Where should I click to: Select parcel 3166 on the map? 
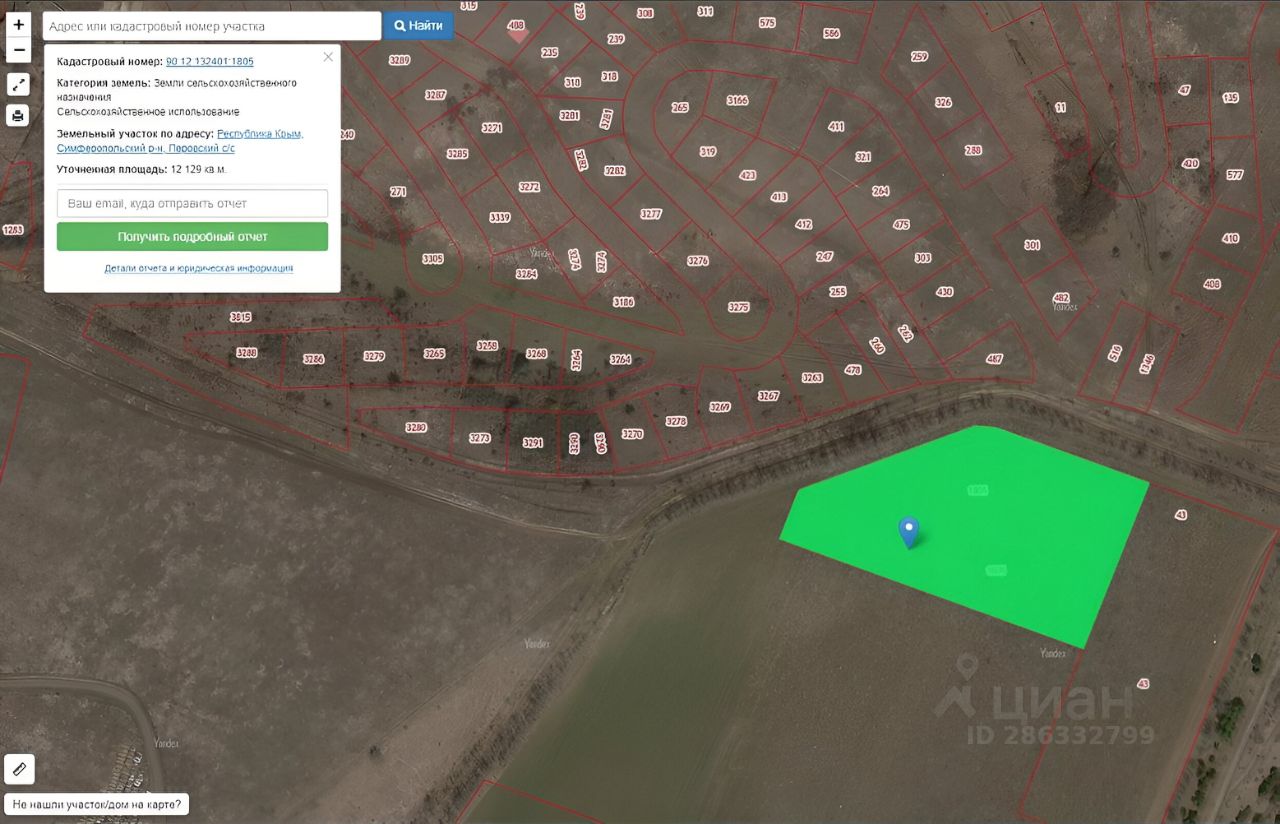737,100
